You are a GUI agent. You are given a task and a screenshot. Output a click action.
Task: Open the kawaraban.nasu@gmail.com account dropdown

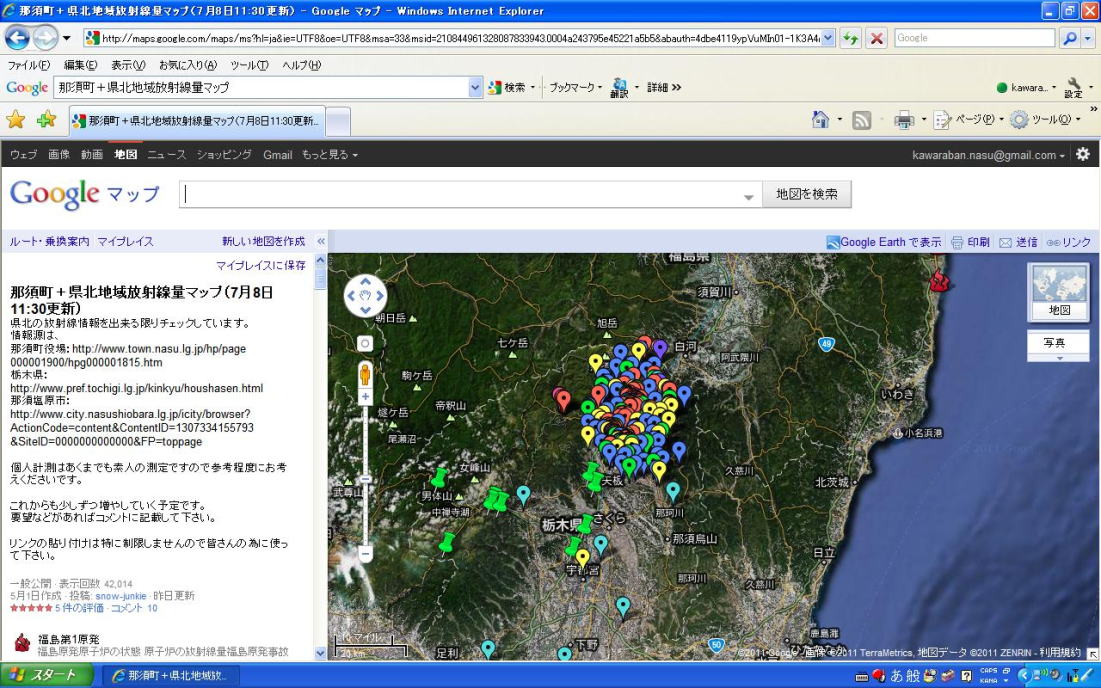[988, 155]
